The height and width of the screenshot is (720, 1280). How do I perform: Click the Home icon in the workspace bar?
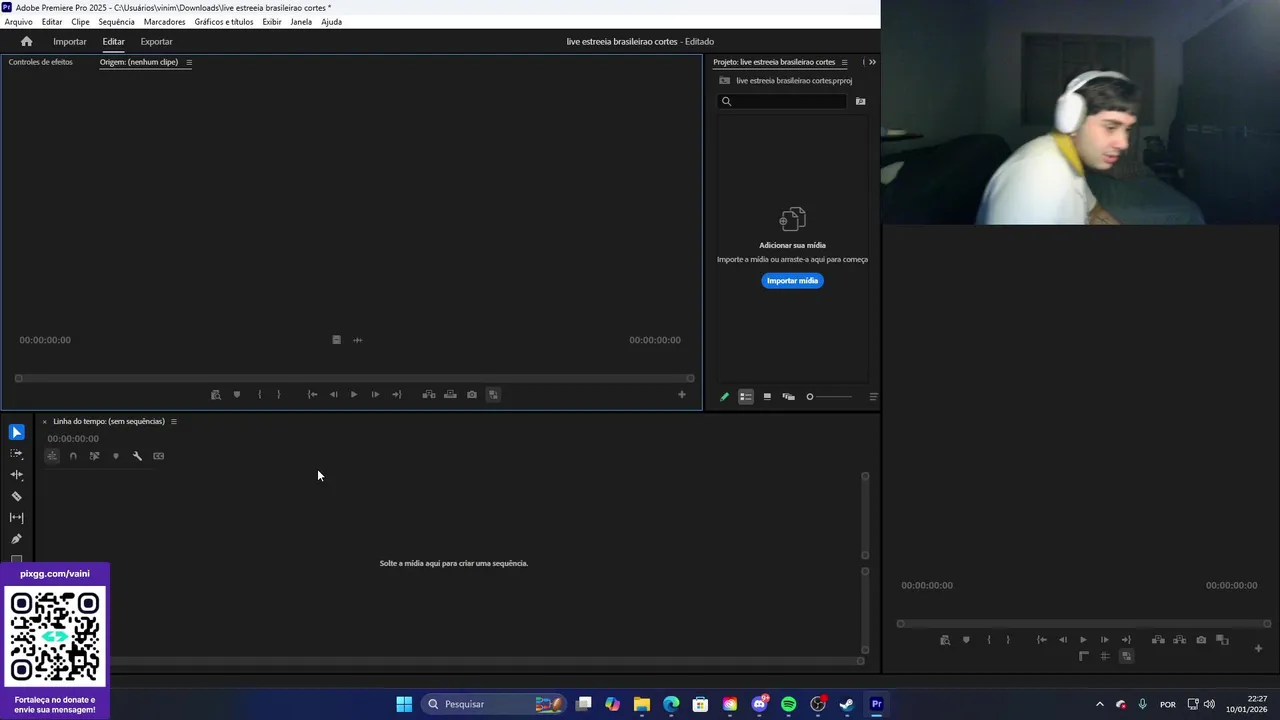click(27, 41)
